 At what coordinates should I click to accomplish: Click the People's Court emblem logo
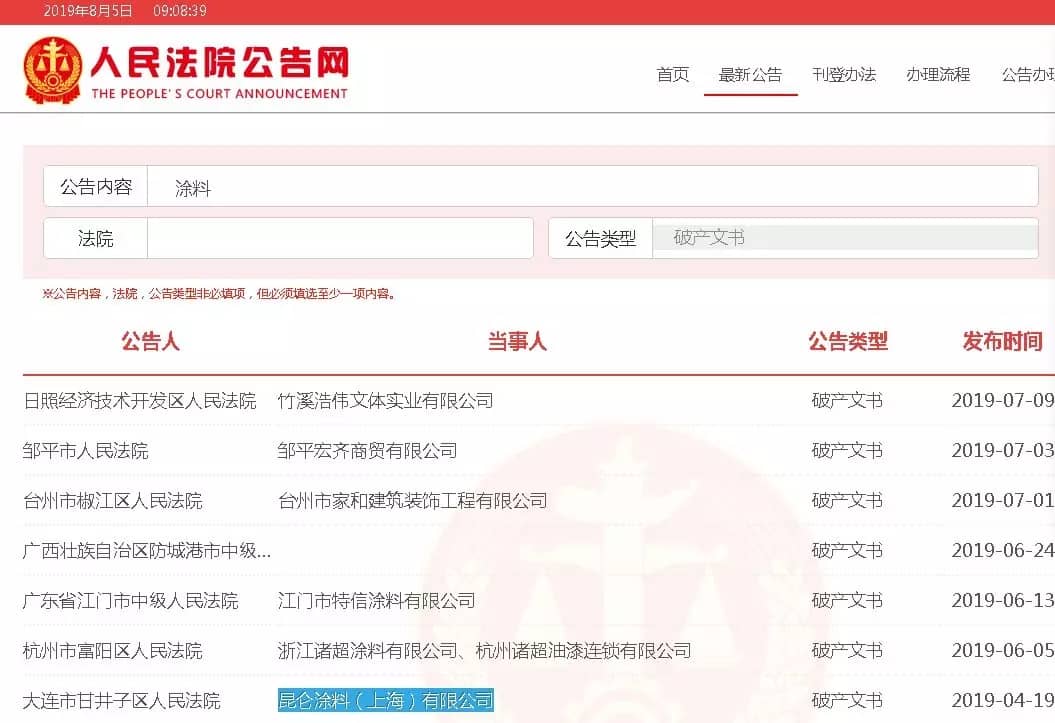point(54,71)
